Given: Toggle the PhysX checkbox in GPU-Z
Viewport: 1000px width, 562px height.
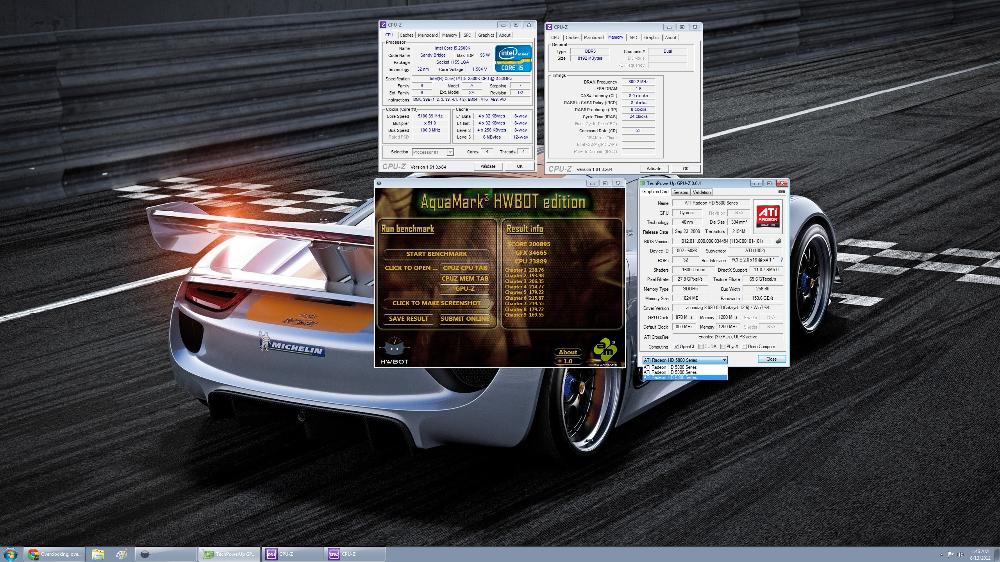Looking at the screenshot, I should point(723,346).
